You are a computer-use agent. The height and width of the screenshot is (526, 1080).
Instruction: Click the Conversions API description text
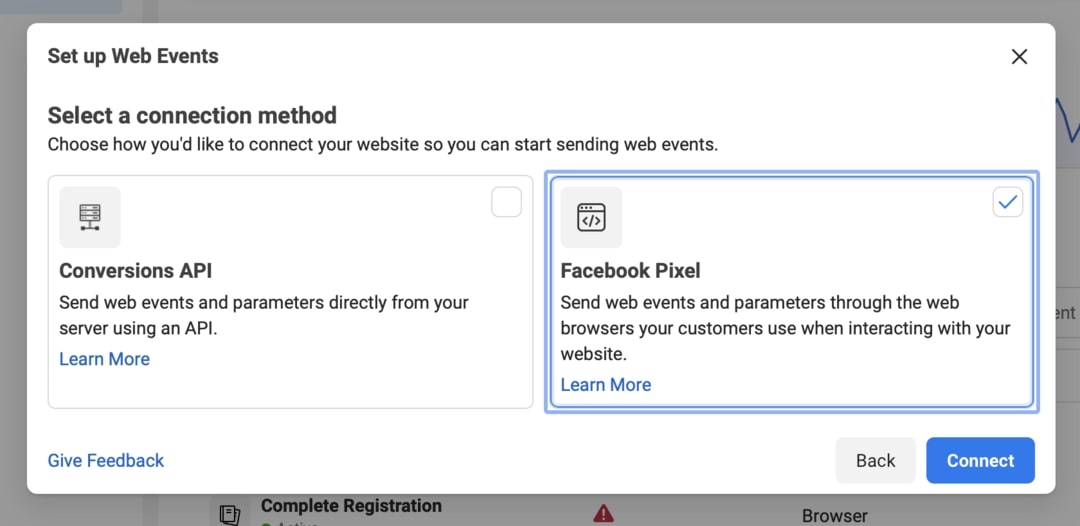[x=263, y=315]
